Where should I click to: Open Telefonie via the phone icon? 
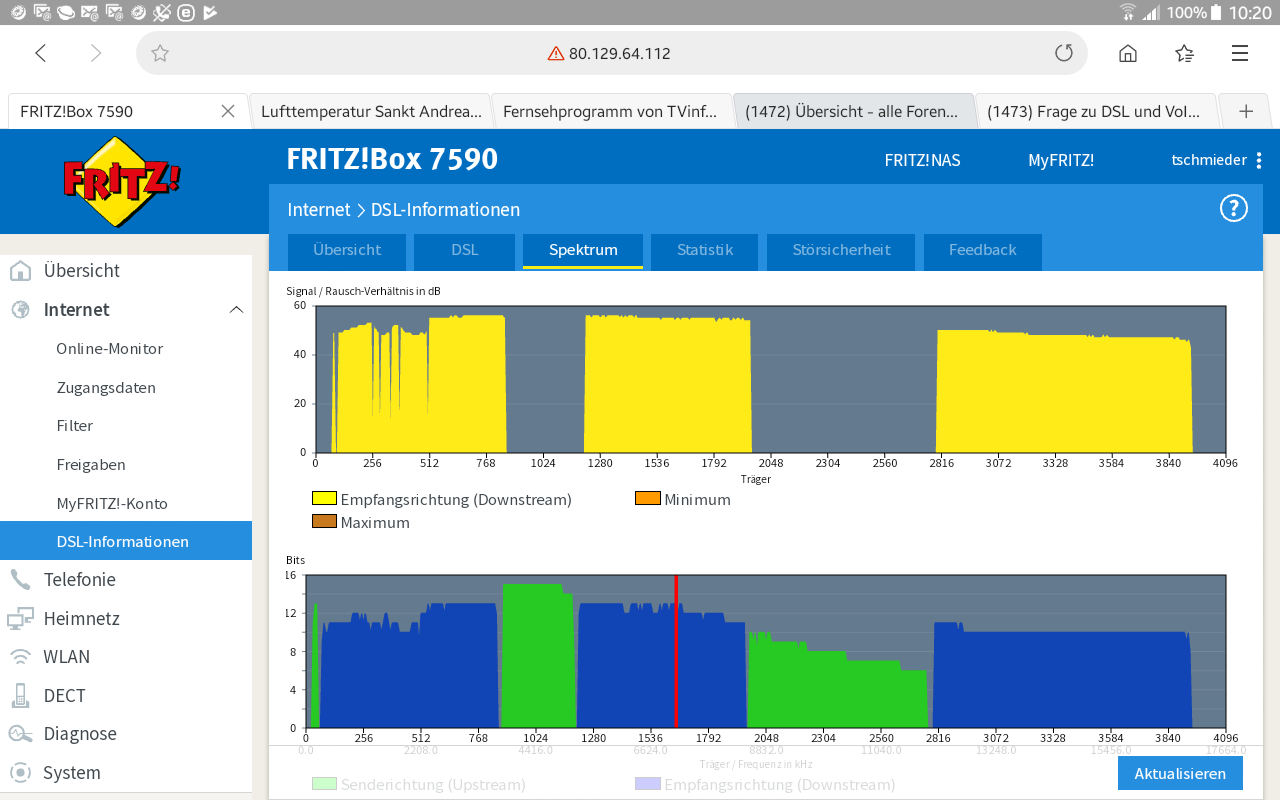(x=22, y=579)
